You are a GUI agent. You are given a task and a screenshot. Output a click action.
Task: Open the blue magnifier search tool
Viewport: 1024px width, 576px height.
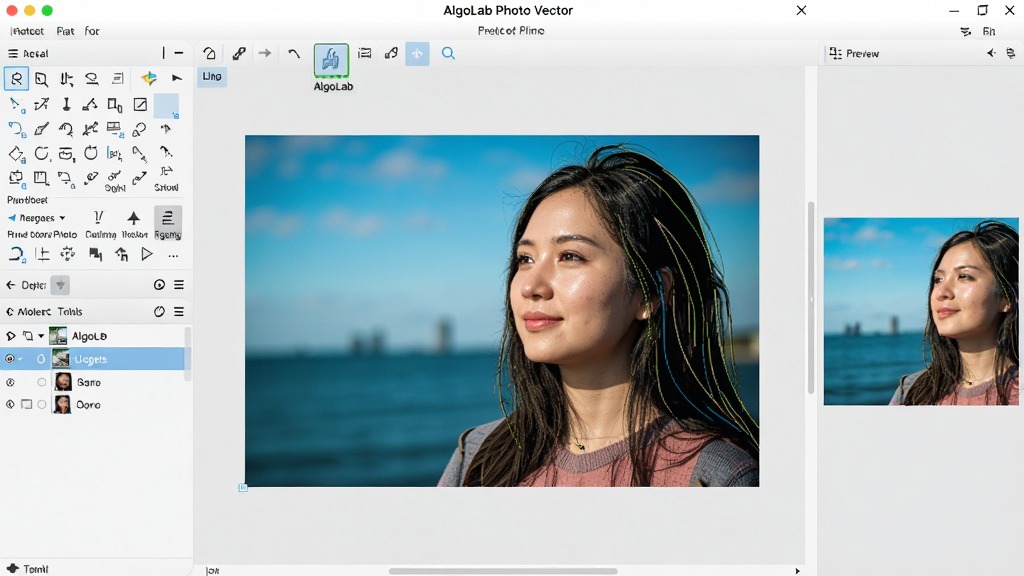[x=448, y=54]
